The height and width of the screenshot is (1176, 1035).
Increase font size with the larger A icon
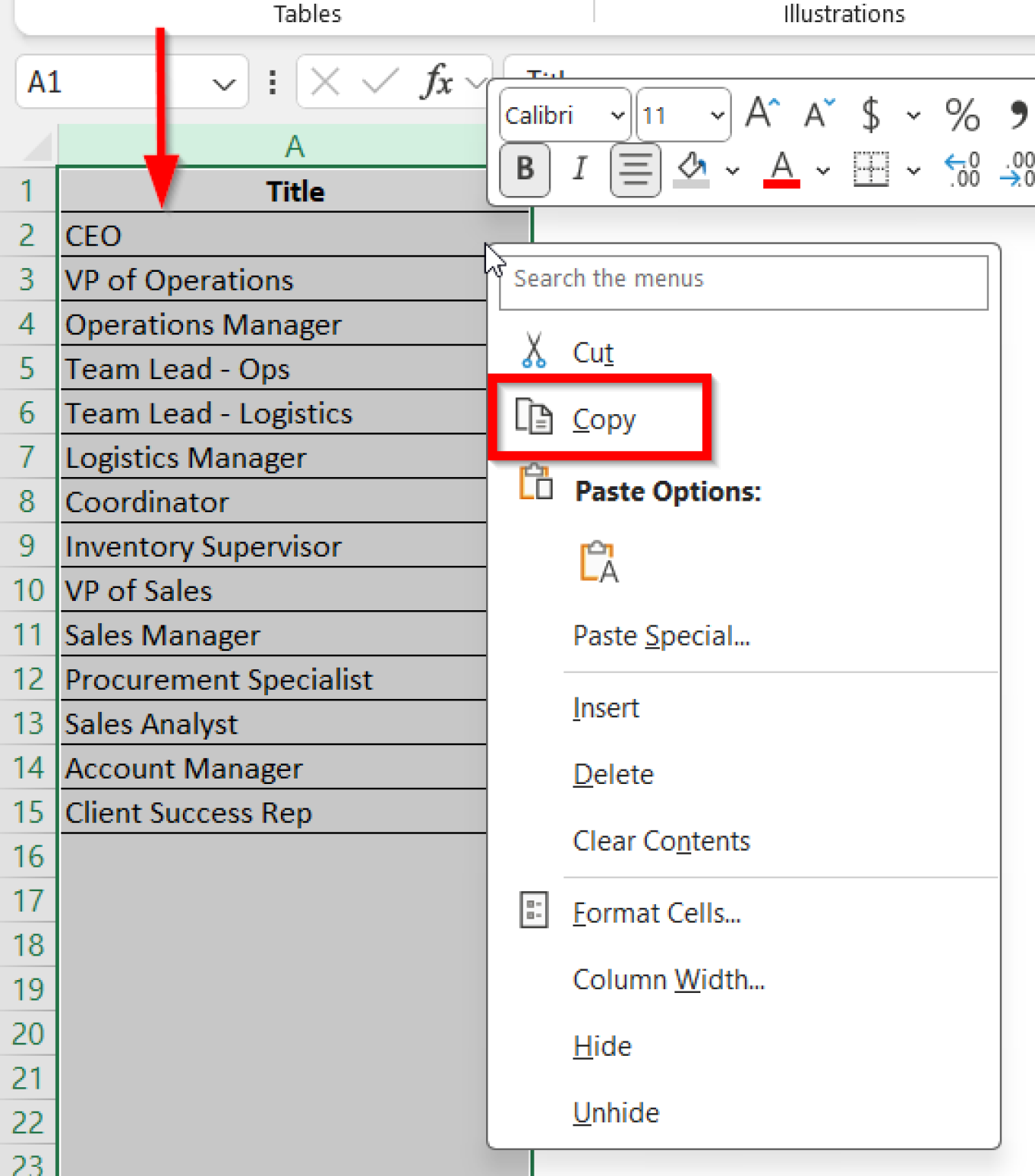pyautogui.click(x=759, y=113)
